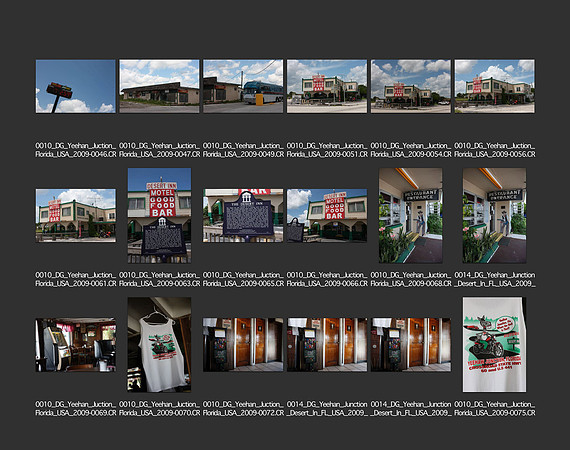Select the hanging tank top photo 2009-0070

click(159, 345)
